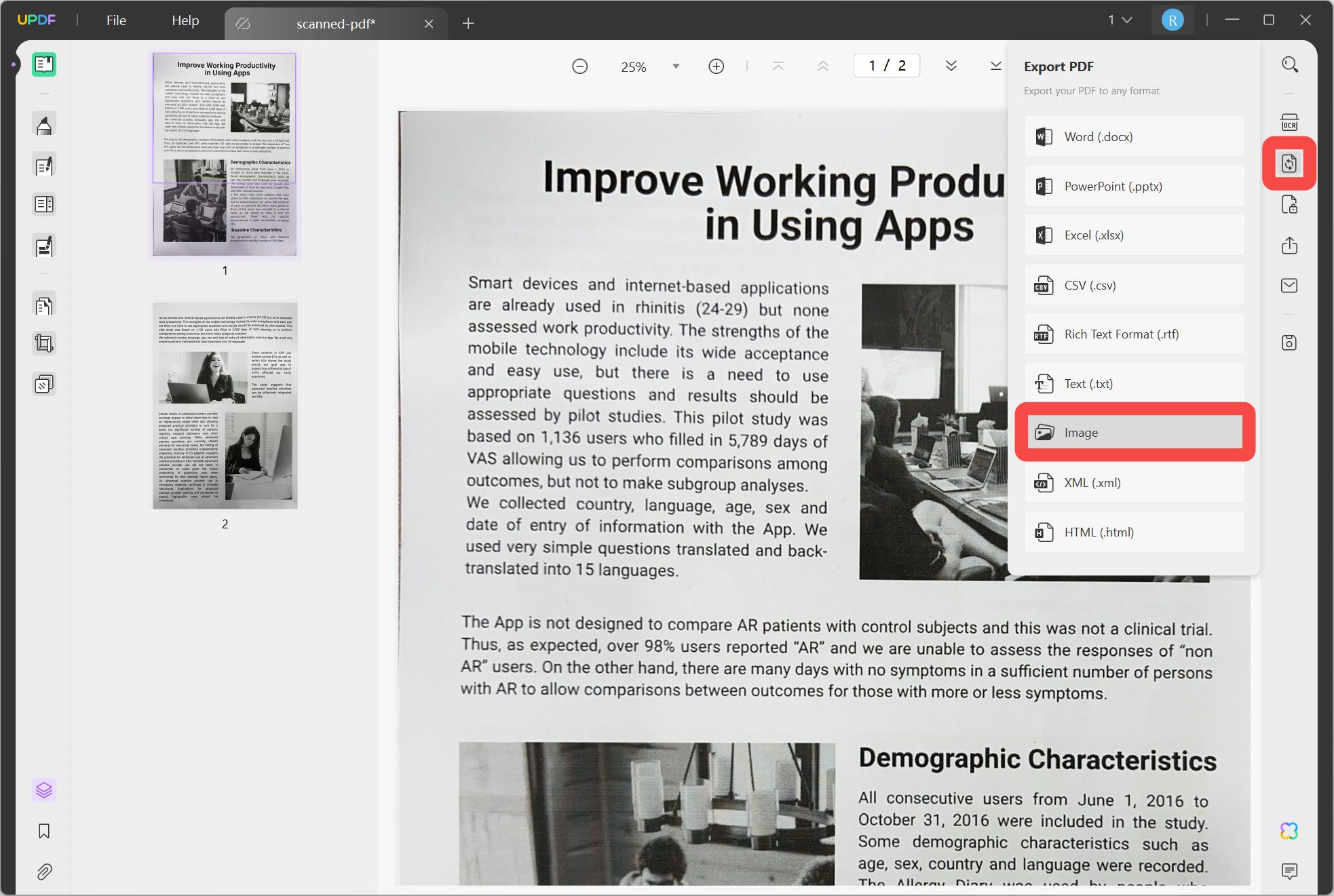Export PDF as Word (.docx)
This screenshot has width=1334, height=896.
1134,136
